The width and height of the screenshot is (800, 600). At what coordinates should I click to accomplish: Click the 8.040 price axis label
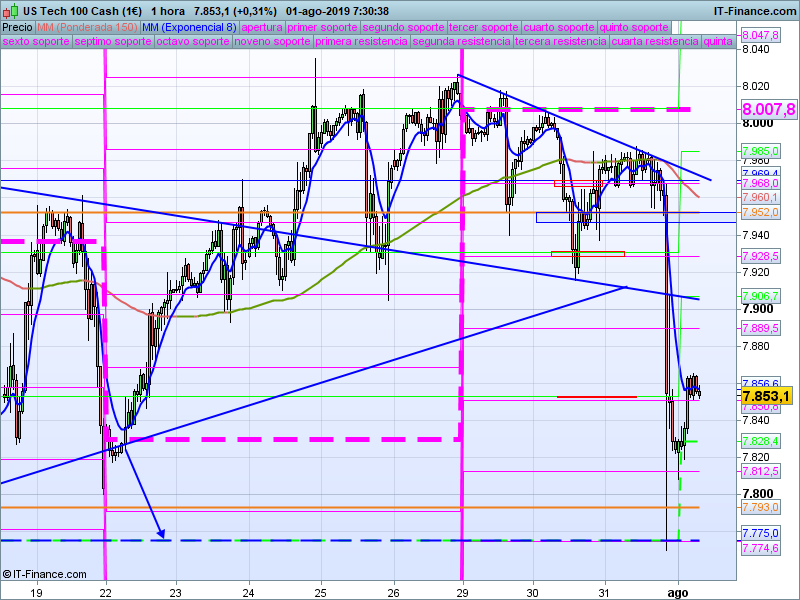point(756,49)
